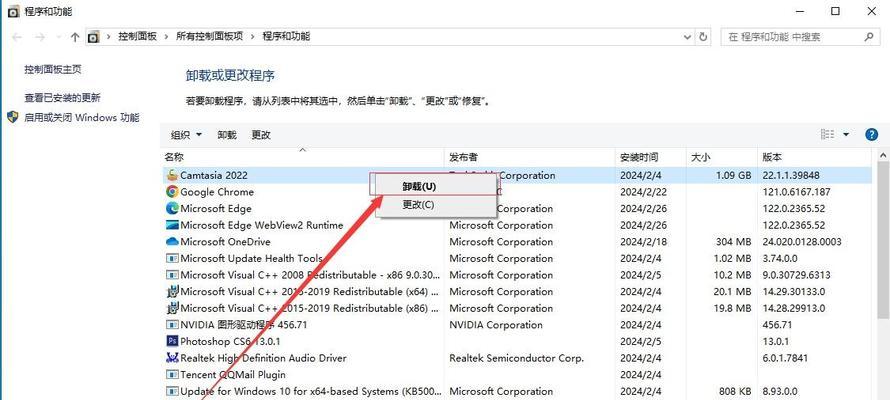The width and height of the screenshot is (890, 400).
Task: Click the Visual C++ 2008 Redistributable icon
Action: [x=172, y=275]
